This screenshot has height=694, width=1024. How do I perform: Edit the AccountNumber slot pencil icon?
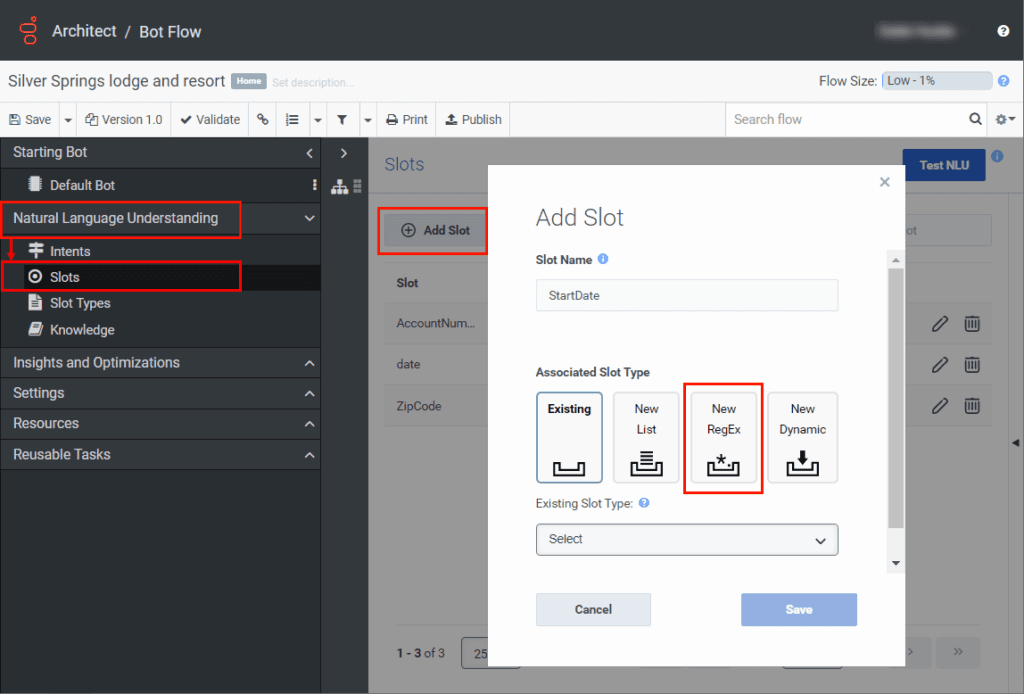tap(940, 323)
